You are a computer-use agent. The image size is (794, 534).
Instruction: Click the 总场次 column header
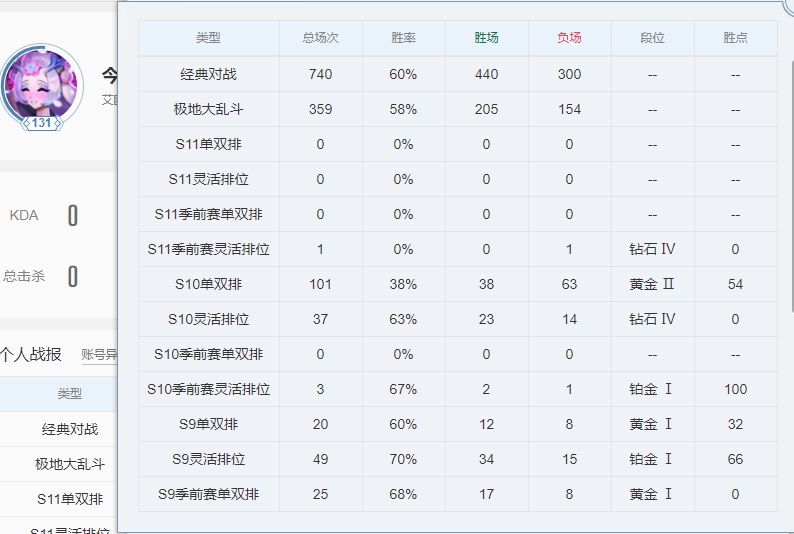tap(321, 37)
